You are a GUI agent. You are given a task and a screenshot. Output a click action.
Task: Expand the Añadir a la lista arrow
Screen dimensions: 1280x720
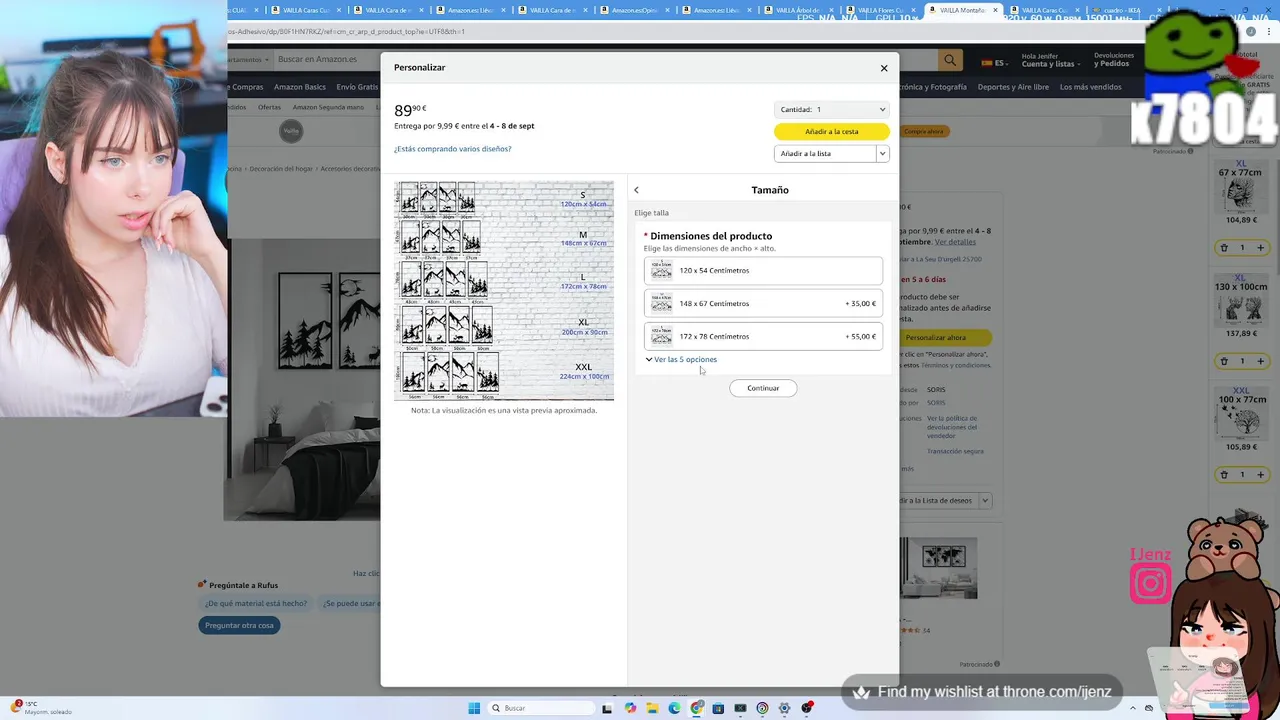883,153
